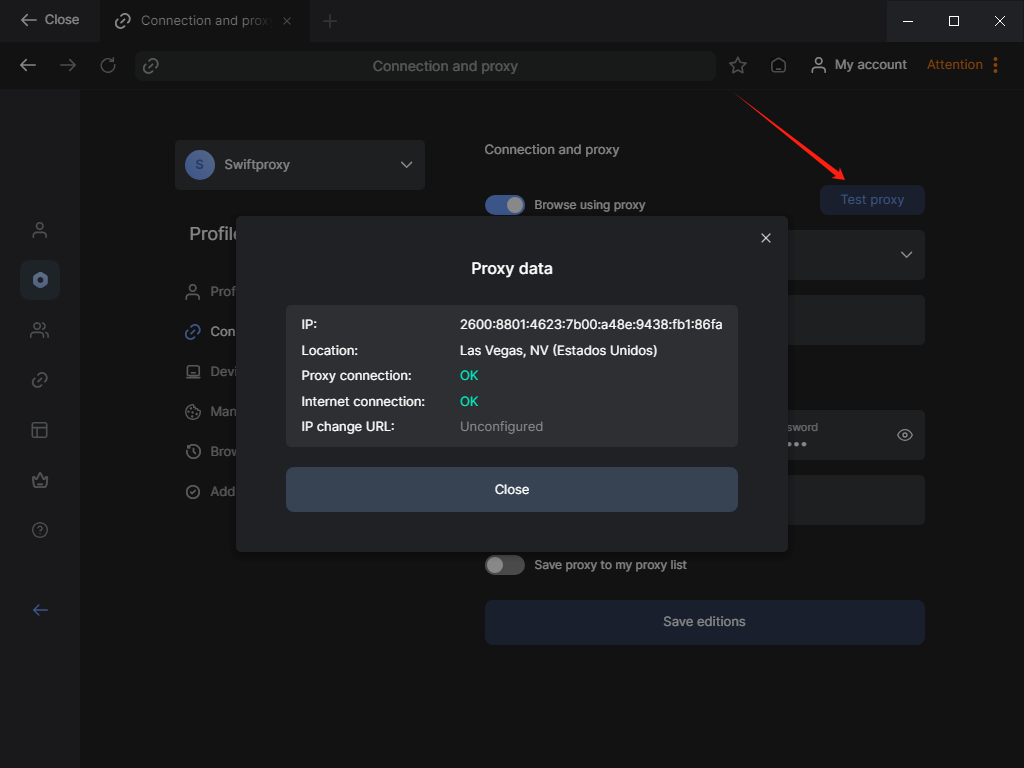Open the layout panel sidebar icon
Viewport: 1024px width, 768px height.
[x=40, y=430]
